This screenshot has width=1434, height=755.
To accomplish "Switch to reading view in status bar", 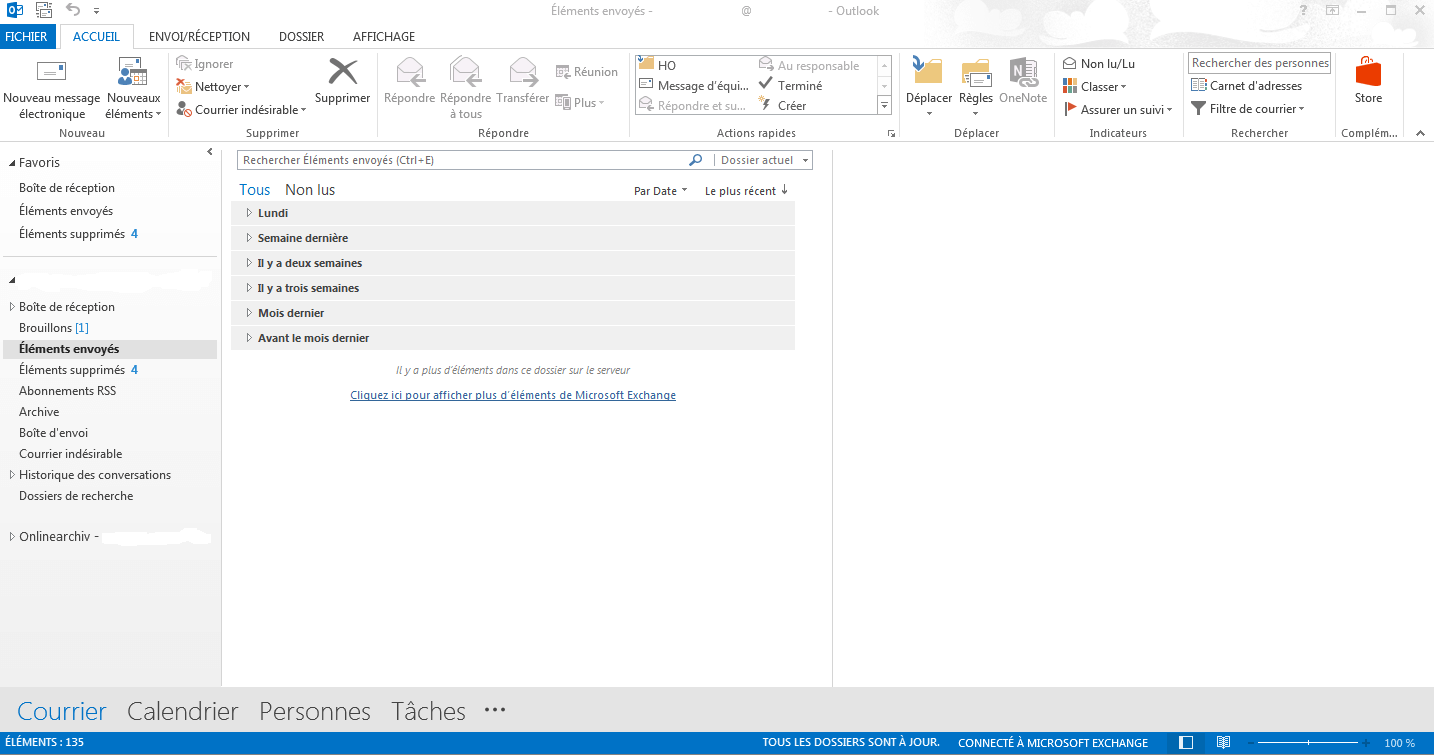I will pos(1223,743).
